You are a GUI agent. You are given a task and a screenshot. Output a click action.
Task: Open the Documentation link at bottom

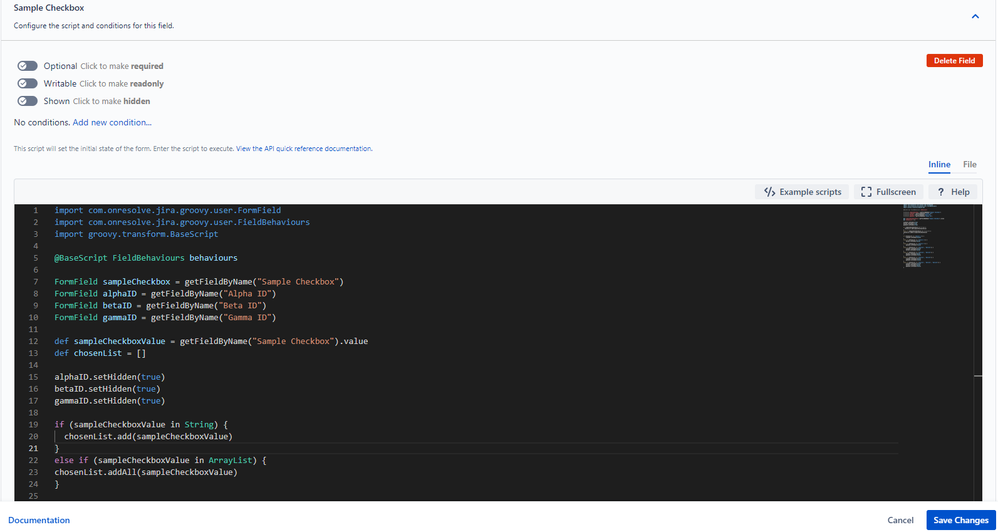click(39, 521)
